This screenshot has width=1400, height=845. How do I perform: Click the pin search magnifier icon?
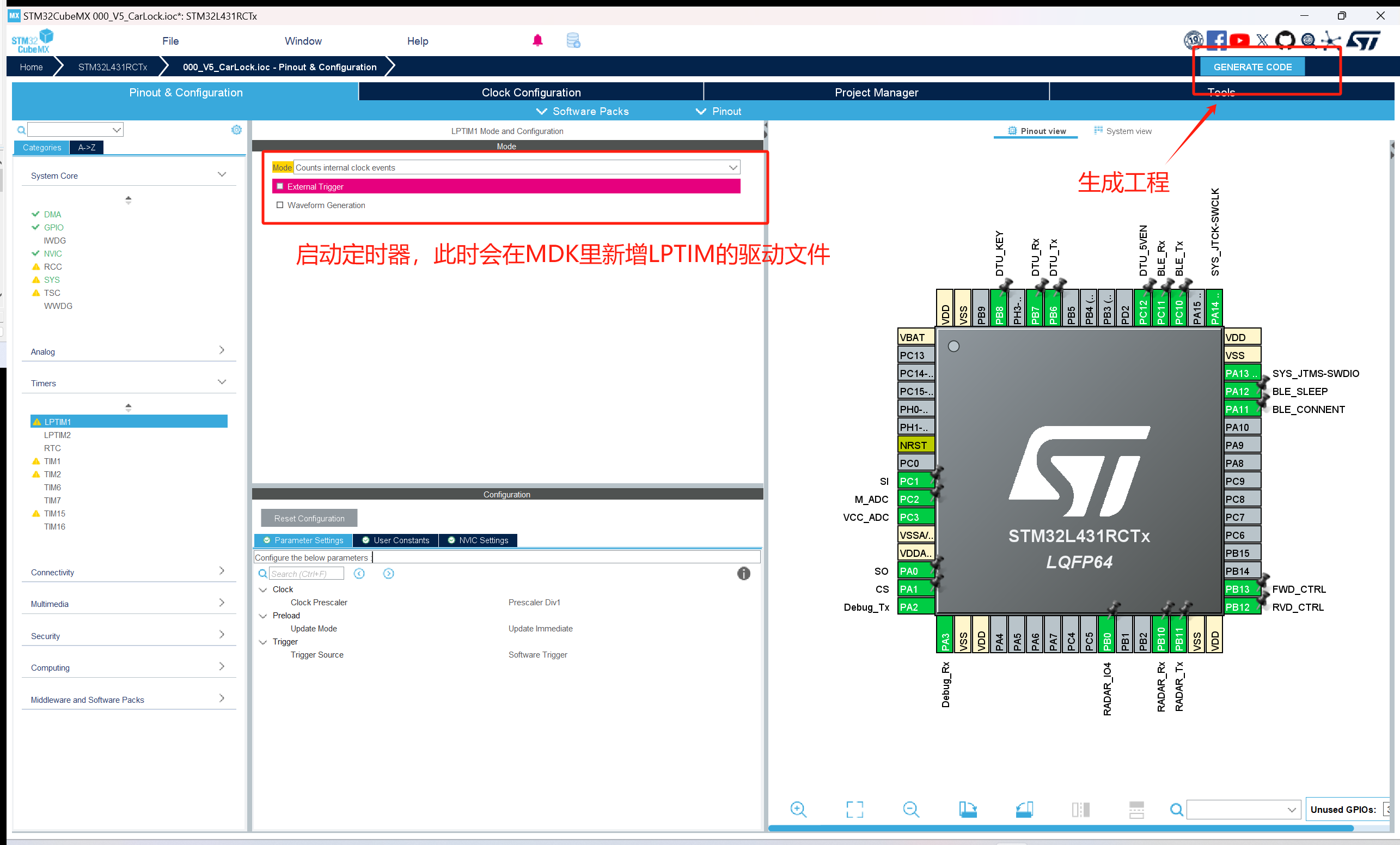(1177, 809)
